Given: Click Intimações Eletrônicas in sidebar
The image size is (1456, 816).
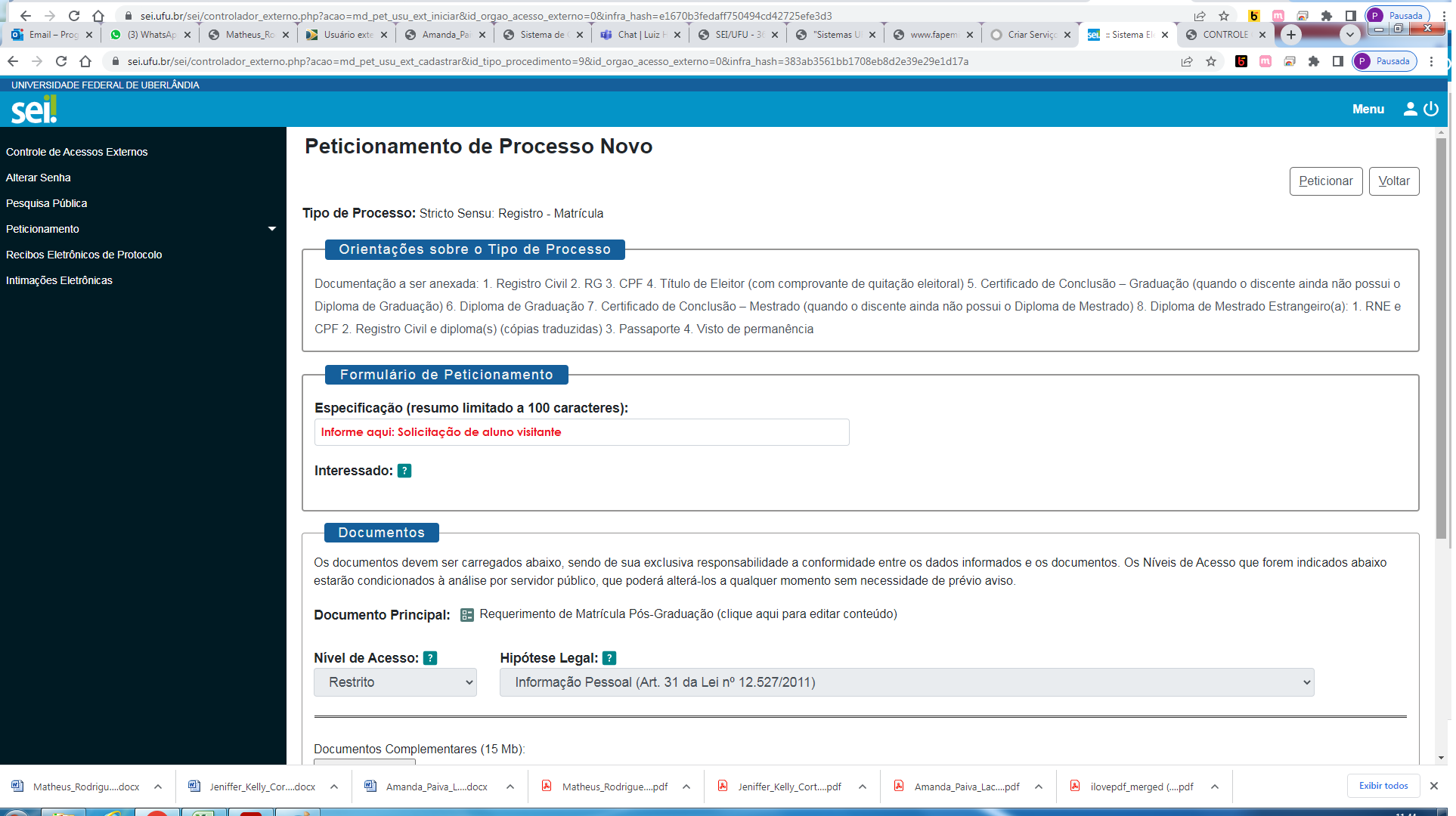Looking at the screenshot, I should pos(60,280).
